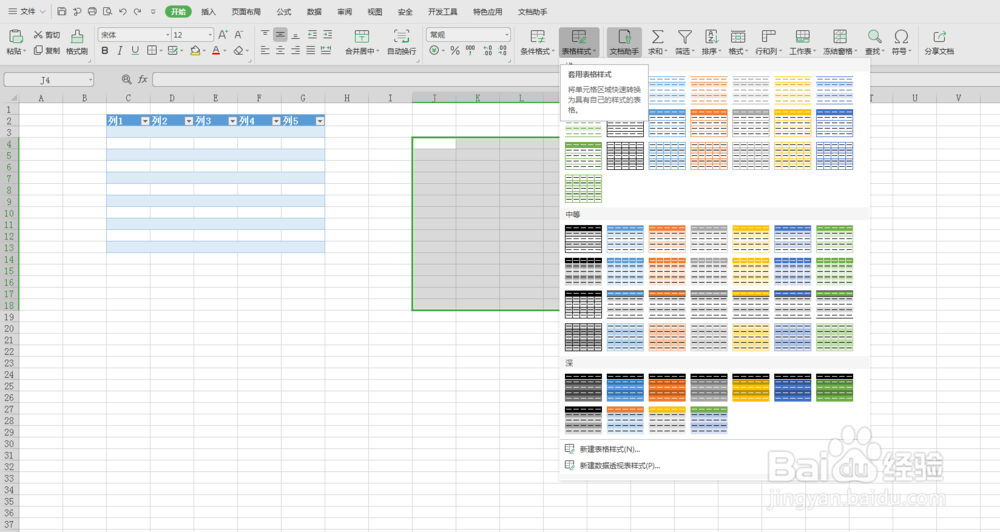Switch to the 插入 ribbon tab

(x=209, y=11)
